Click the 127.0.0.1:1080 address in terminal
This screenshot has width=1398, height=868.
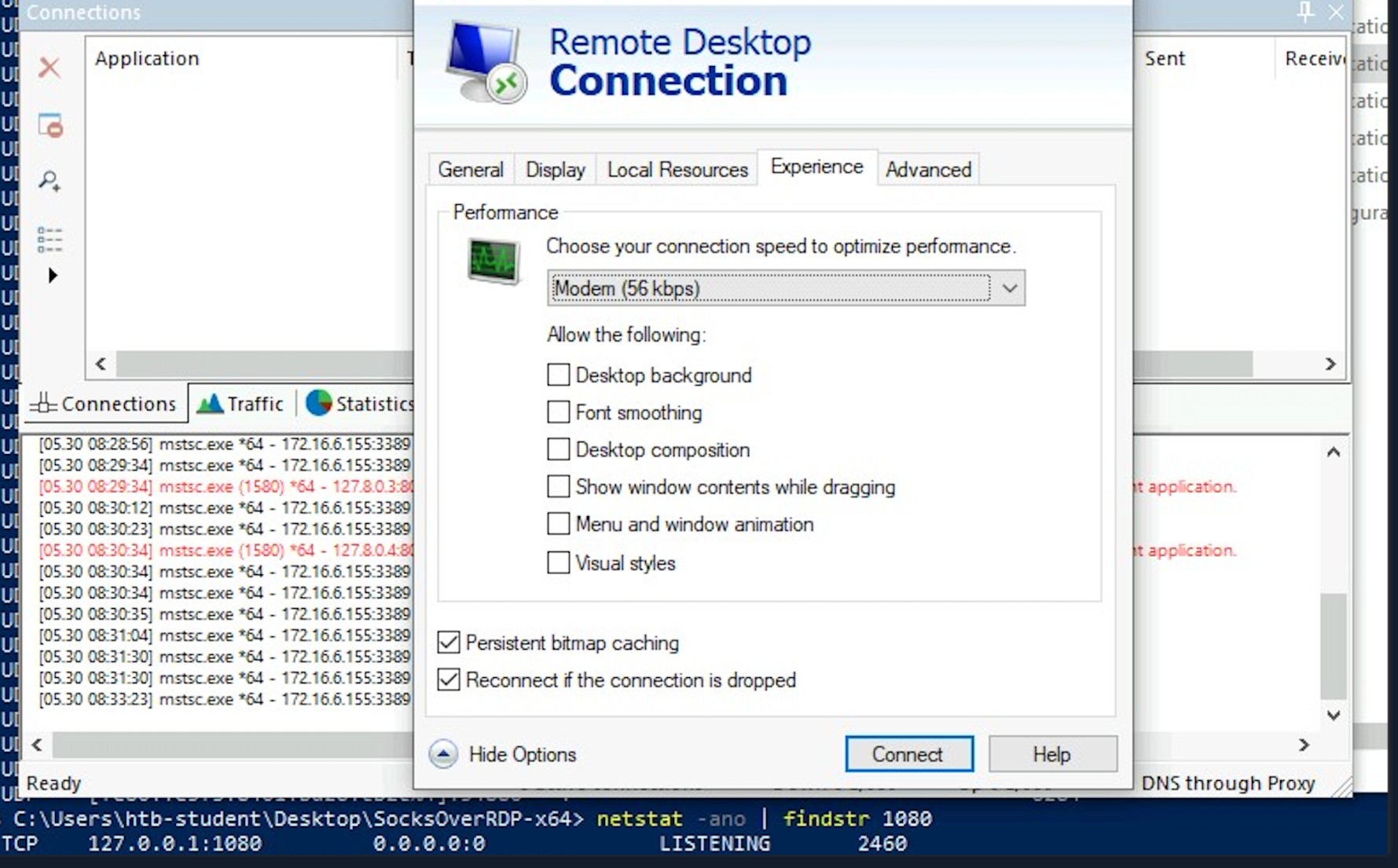[x=174, y=844]
